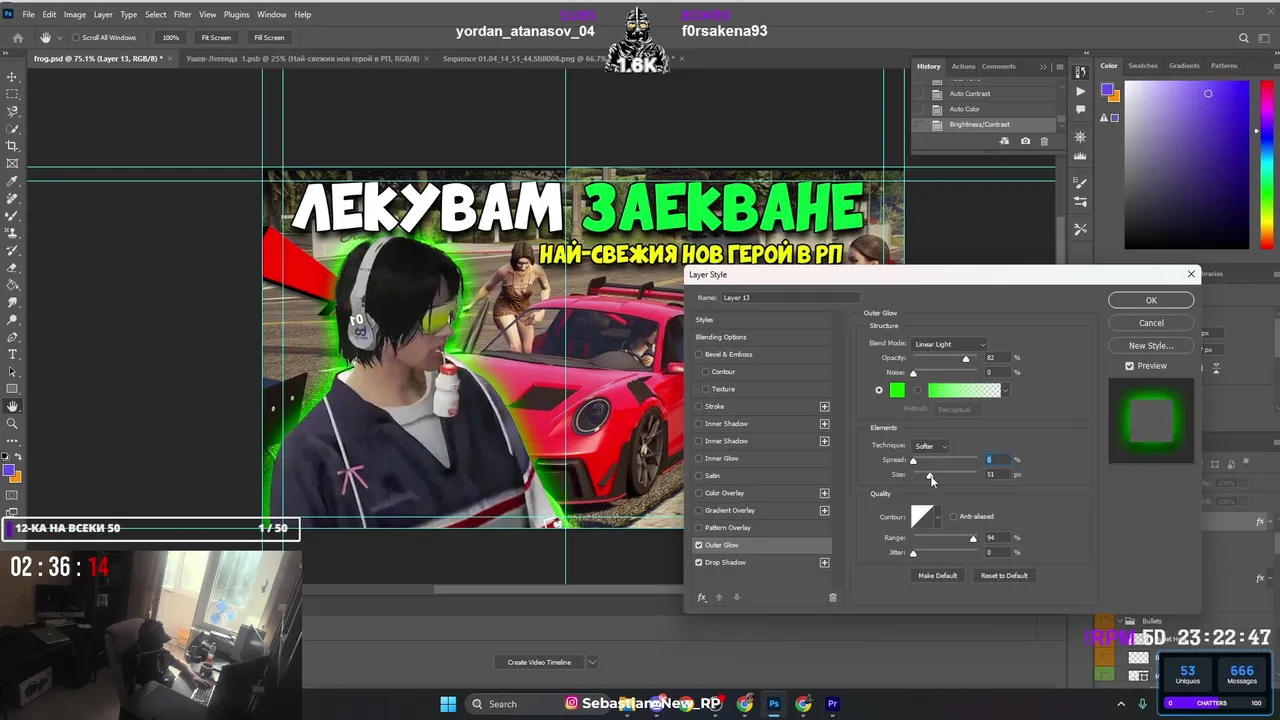Toggle Scroll All Windows checkbox

pyautogui.click(x=76, y=38)
